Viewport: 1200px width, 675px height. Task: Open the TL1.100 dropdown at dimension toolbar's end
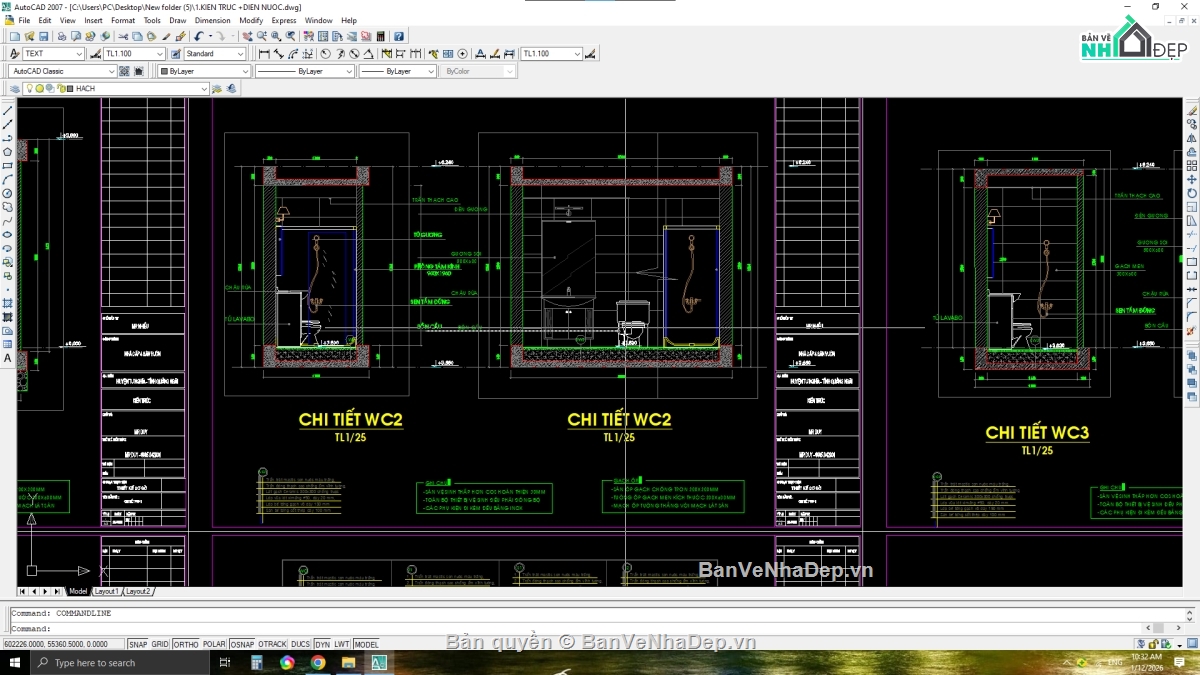(x=551, y=54)
